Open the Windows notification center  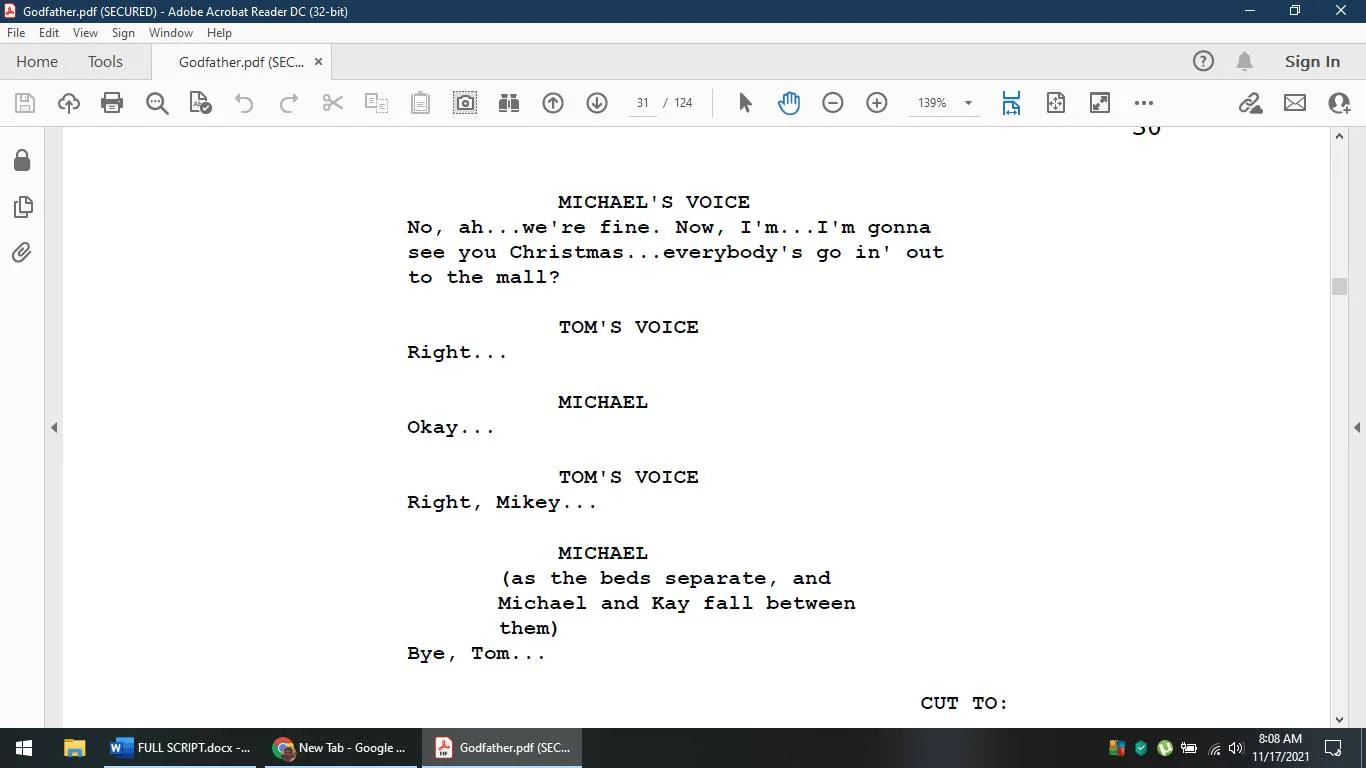coord(1333,748)
